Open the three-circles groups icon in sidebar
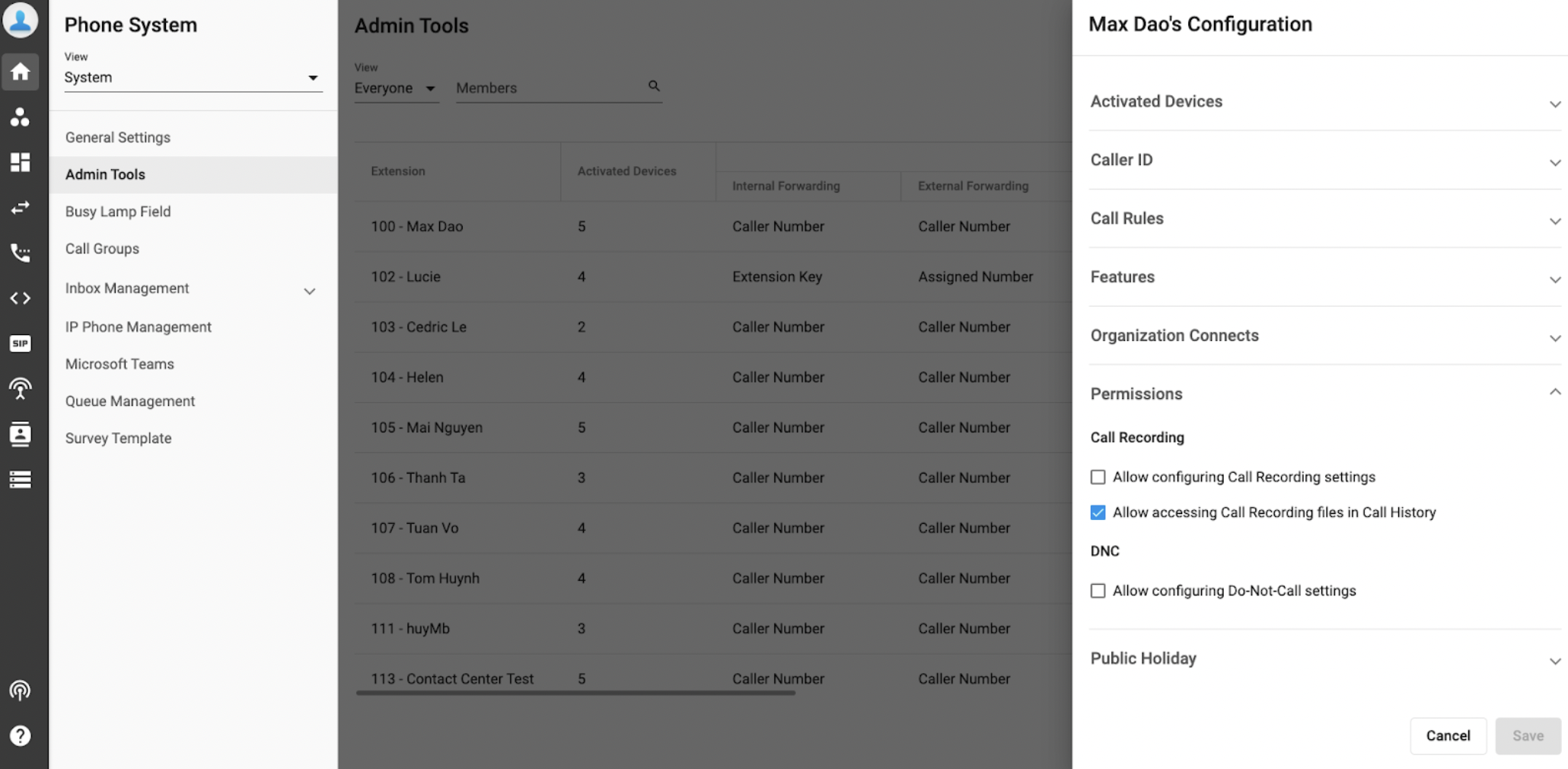 pos(21,116)
